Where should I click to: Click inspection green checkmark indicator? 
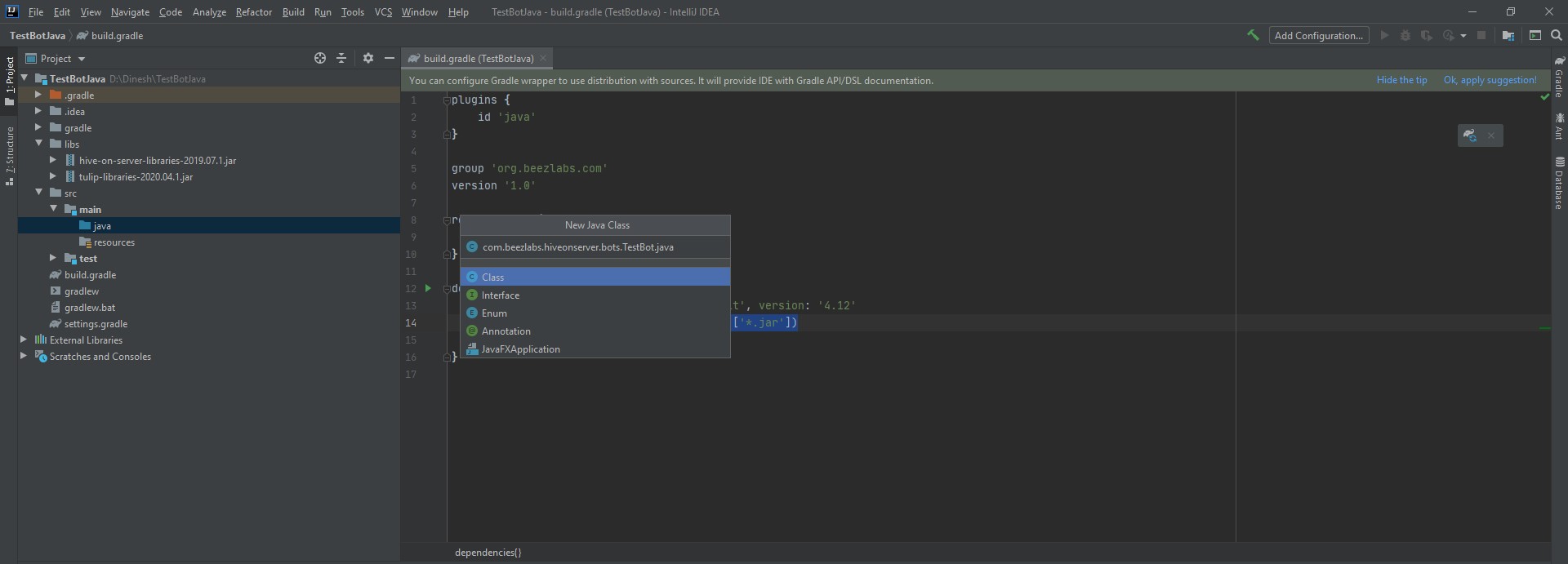1544,96
